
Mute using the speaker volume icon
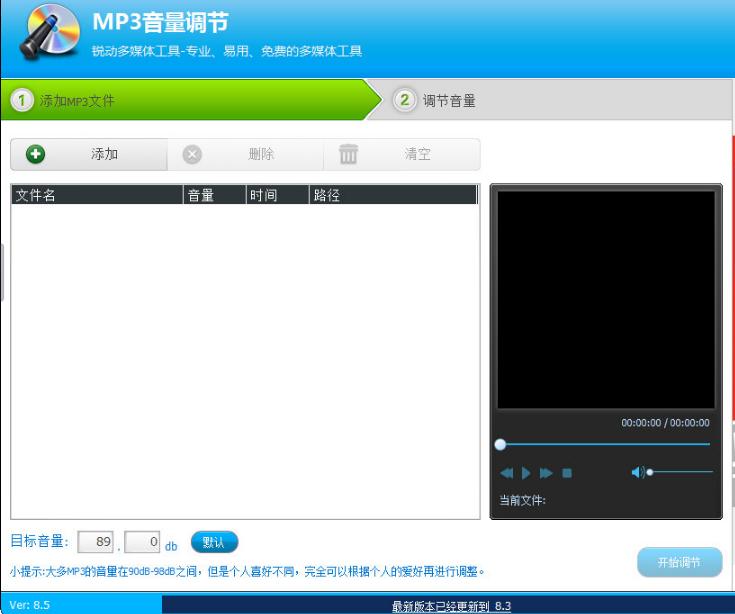638,472
